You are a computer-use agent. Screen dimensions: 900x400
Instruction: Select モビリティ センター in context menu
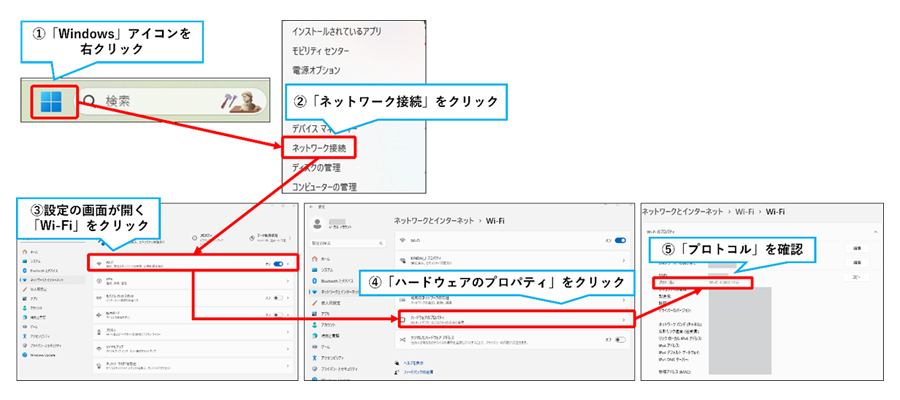(320, 51)
